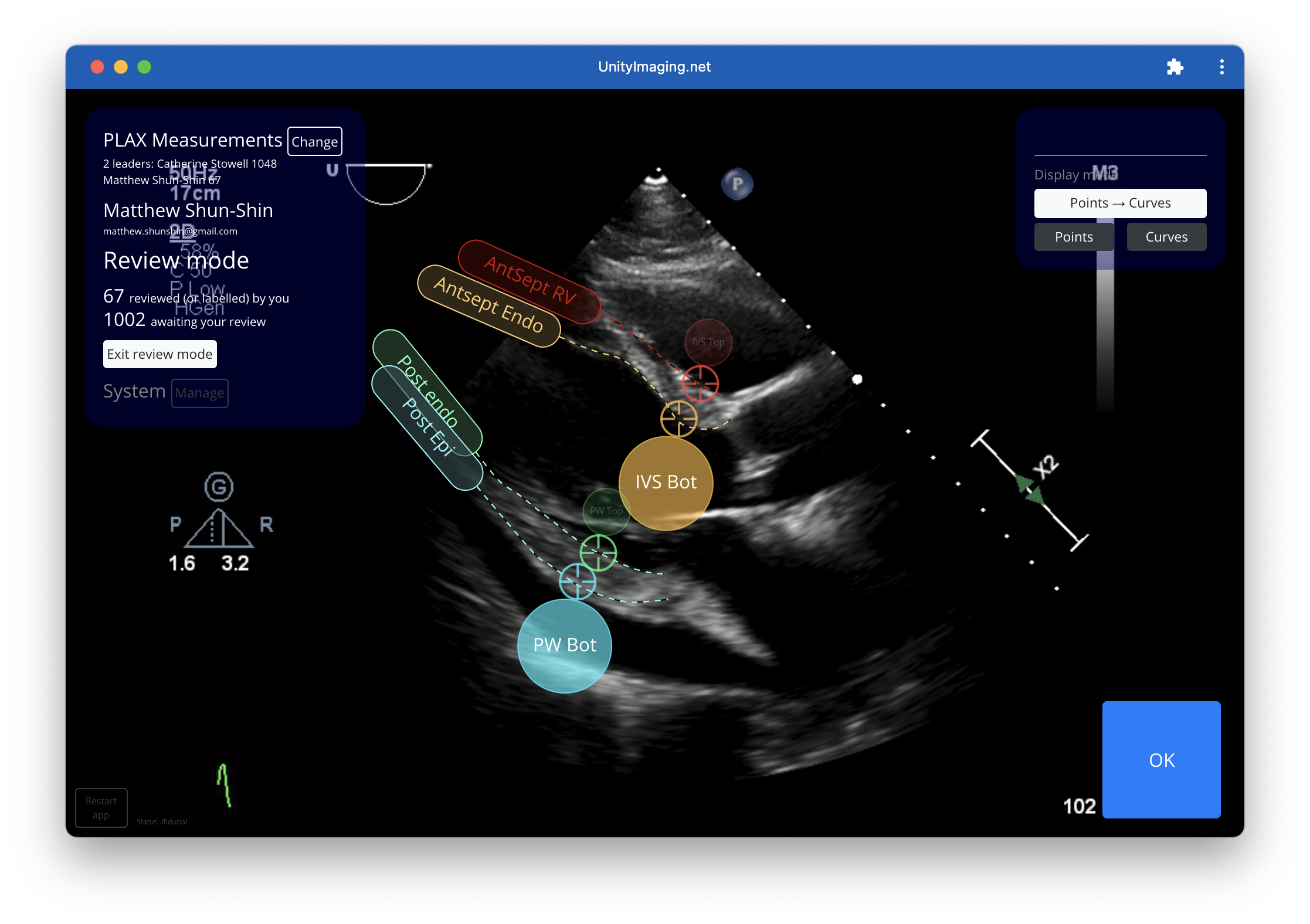Select the Antsept Endo curve label
Viewport: 1310px width, 924px height.
tap(488, 305)
